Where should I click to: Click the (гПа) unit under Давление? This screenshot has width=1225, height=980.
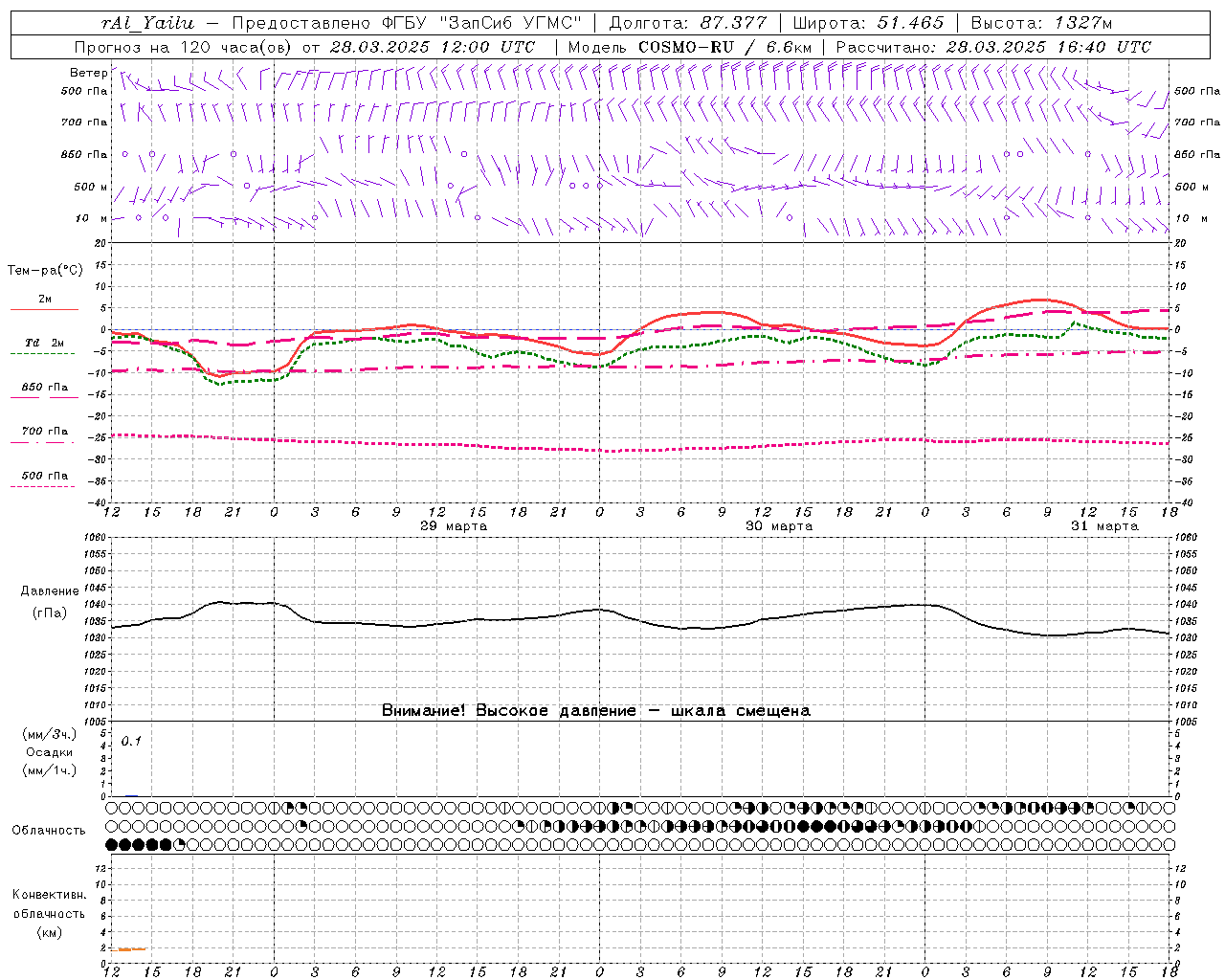[49, 613]
